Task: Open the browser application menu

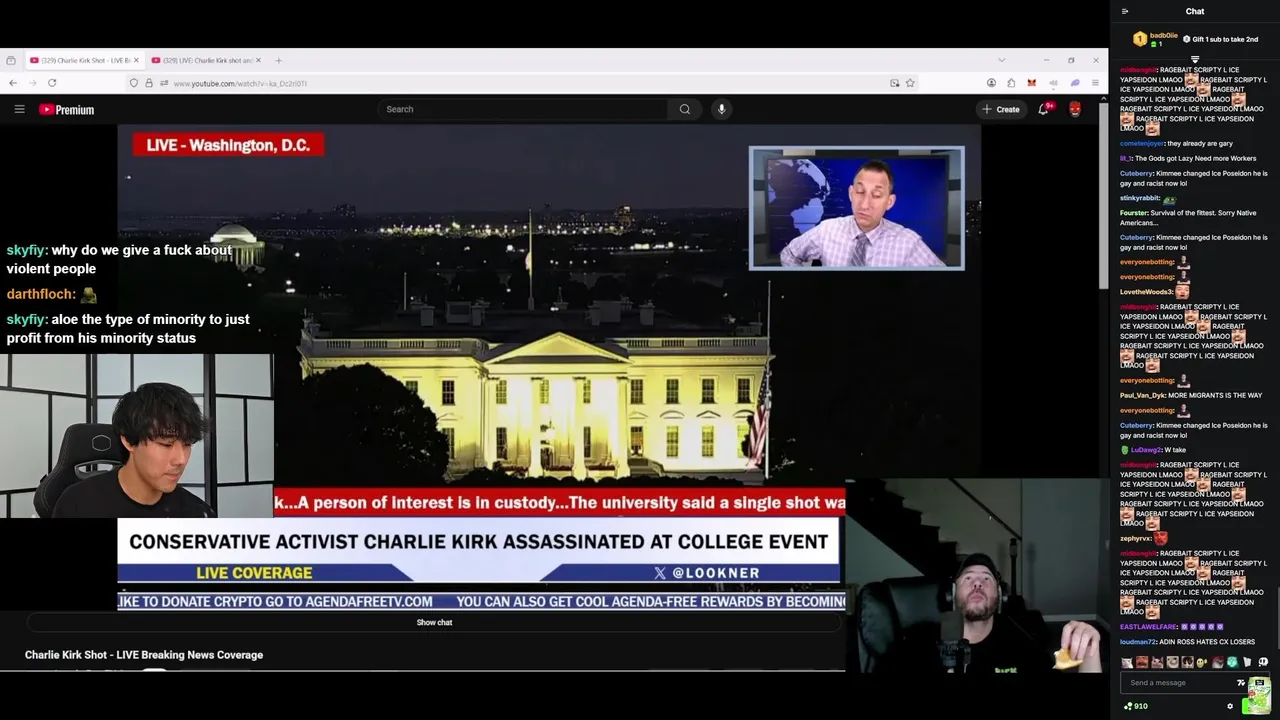Action: 1095,83
